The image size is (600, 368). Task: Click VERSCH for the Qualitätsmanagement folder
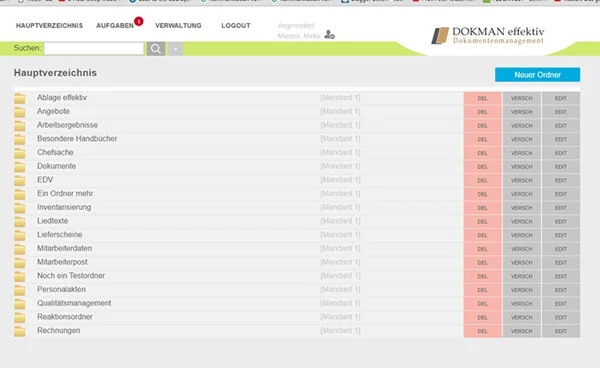(522, 304)
